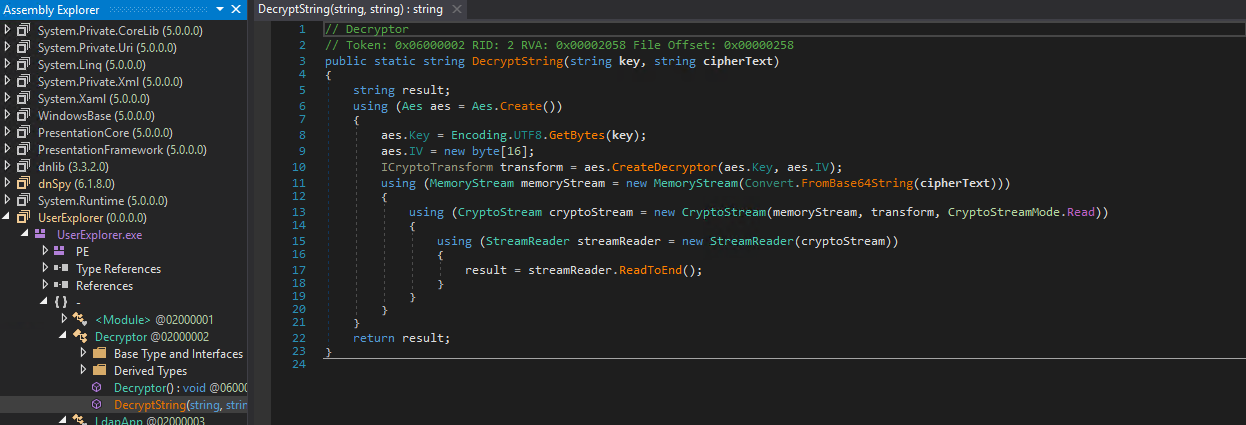Select the DecryptString(string, string) document tab
The image size is (1246, 425).
click(350, 10)
